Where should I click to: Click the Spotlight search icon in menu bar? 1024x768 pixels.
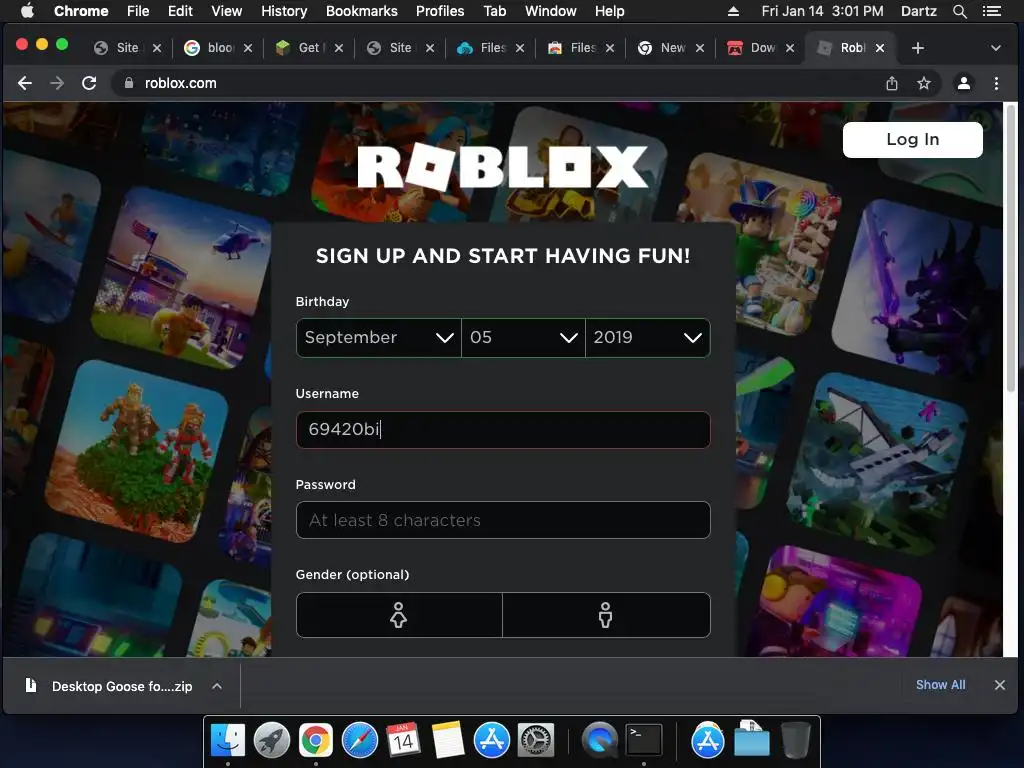[x=959, y=11]
